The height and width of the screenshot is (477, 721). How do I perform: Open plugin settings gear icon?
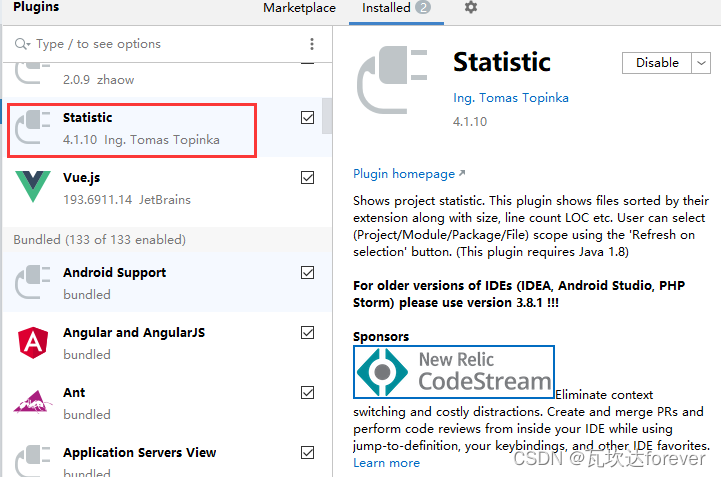click(x=470, y=7)
